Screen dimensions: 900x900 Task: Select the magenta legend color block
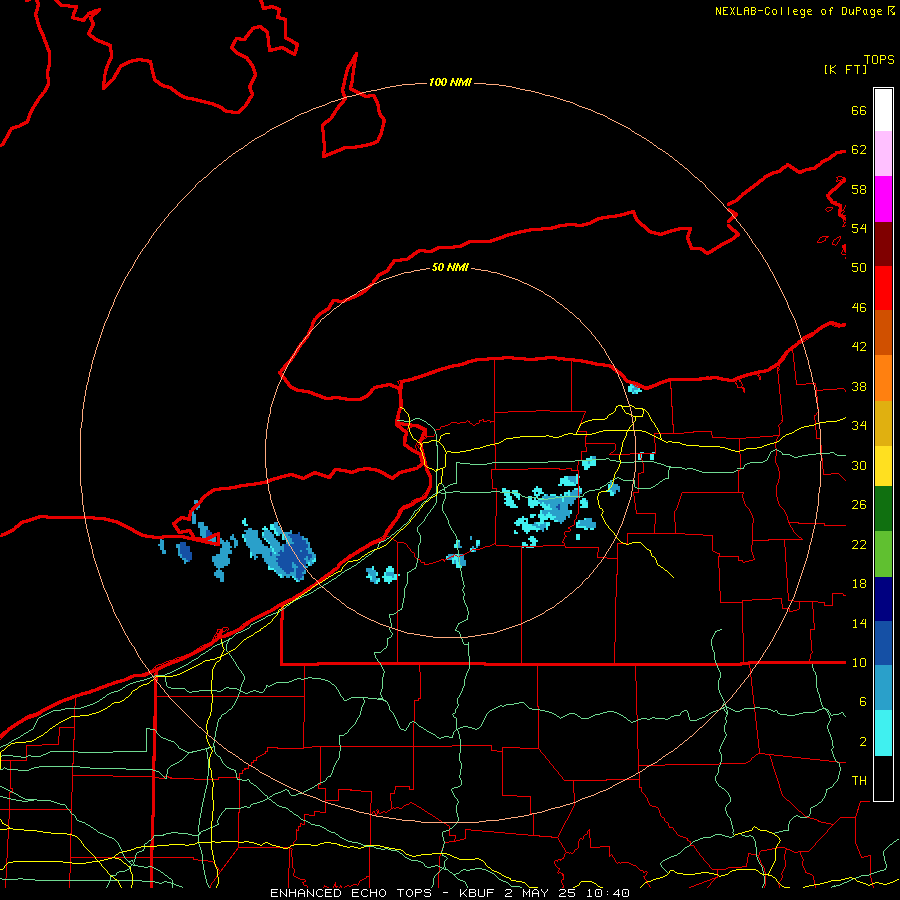(883, 199)
